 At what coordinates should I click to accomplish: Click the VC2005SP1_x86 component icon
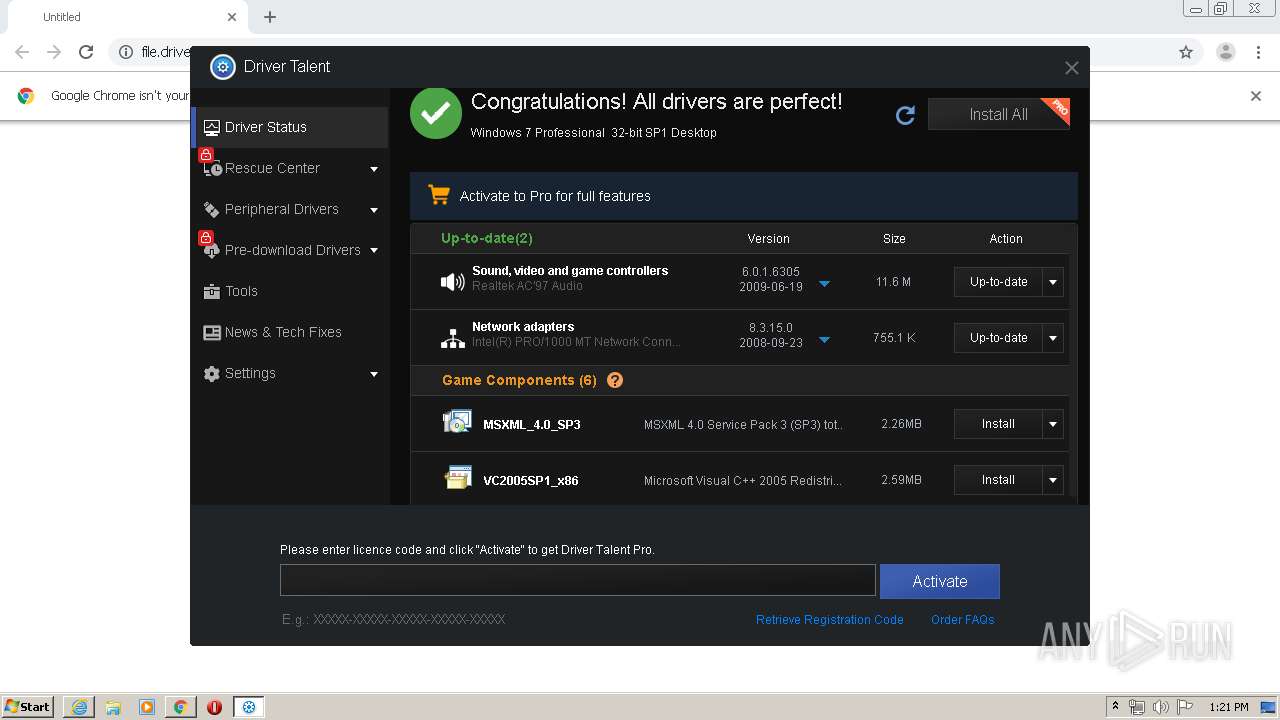click(457, 478)
